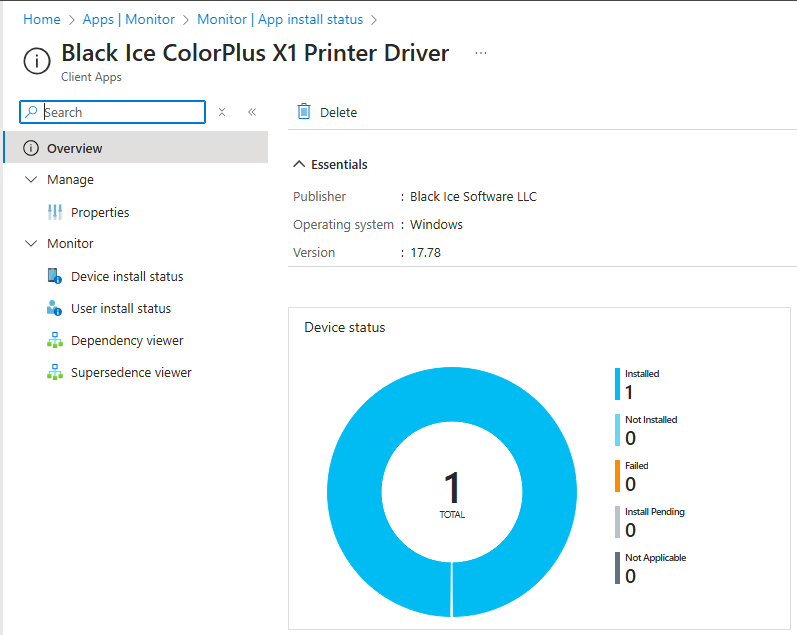Click the User install status icon
The height and width of the screenshot is (635, 797).
point(54,308)
